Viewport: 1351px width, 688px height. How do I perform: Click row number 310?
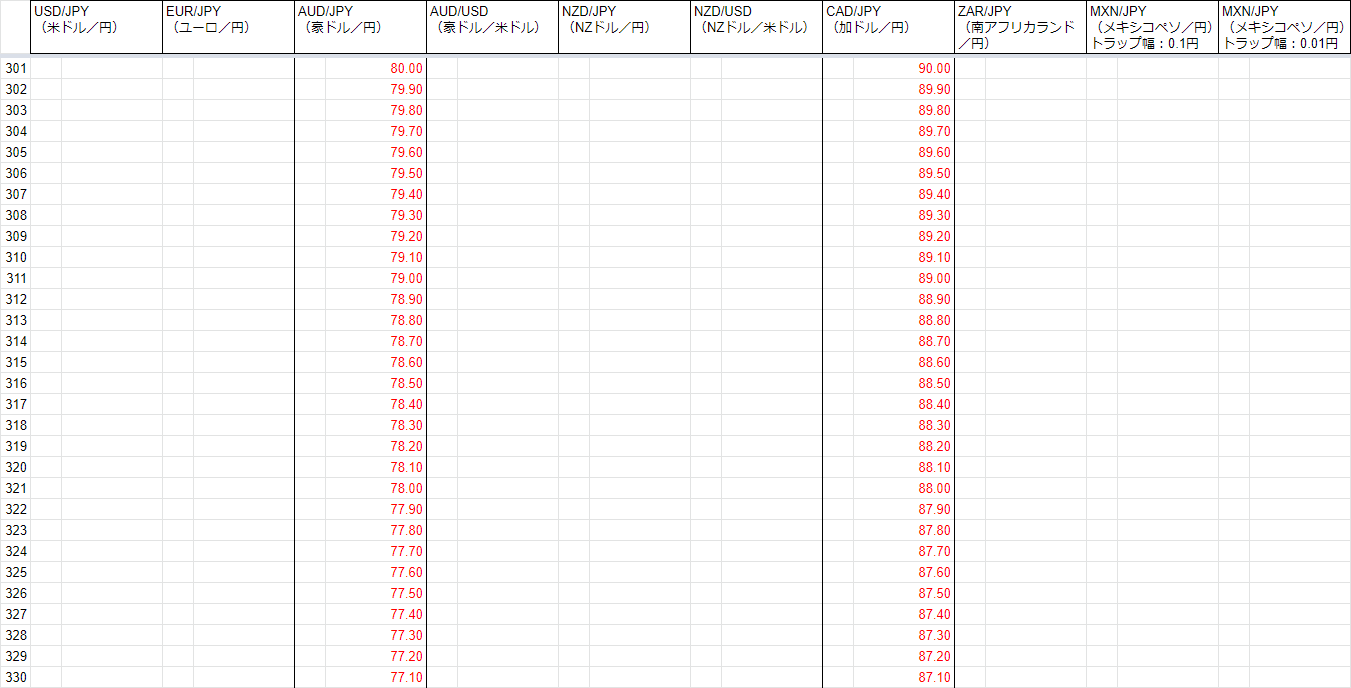pyautogui.click(x=15, y=257)
